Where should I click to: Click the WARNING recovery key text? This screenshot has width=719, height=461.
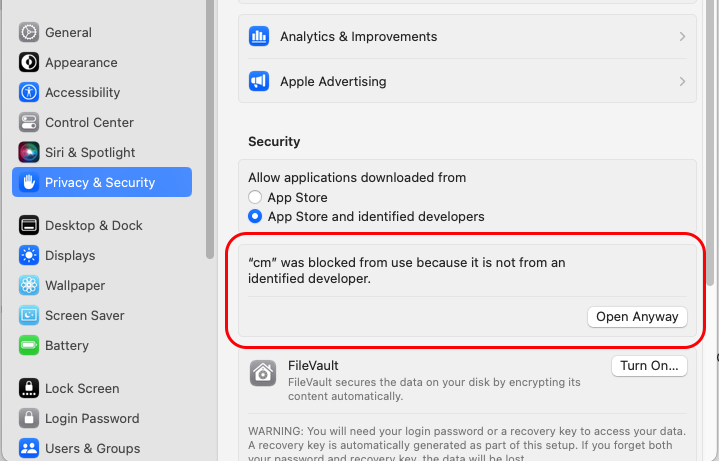pyautogui.click(x=467, y=444)
